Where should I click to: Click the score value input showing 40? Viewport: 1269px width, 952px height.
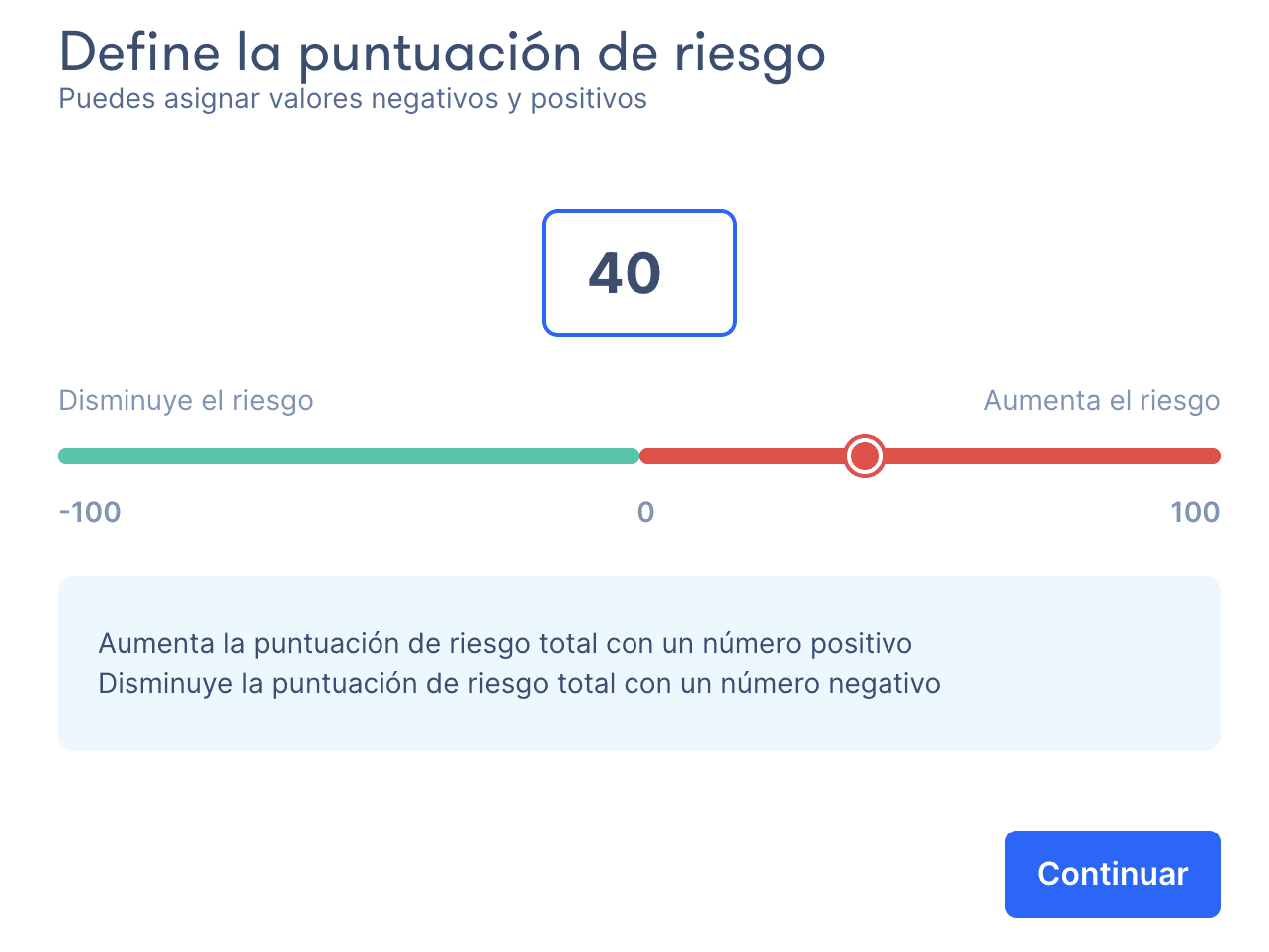pos(638,273)
